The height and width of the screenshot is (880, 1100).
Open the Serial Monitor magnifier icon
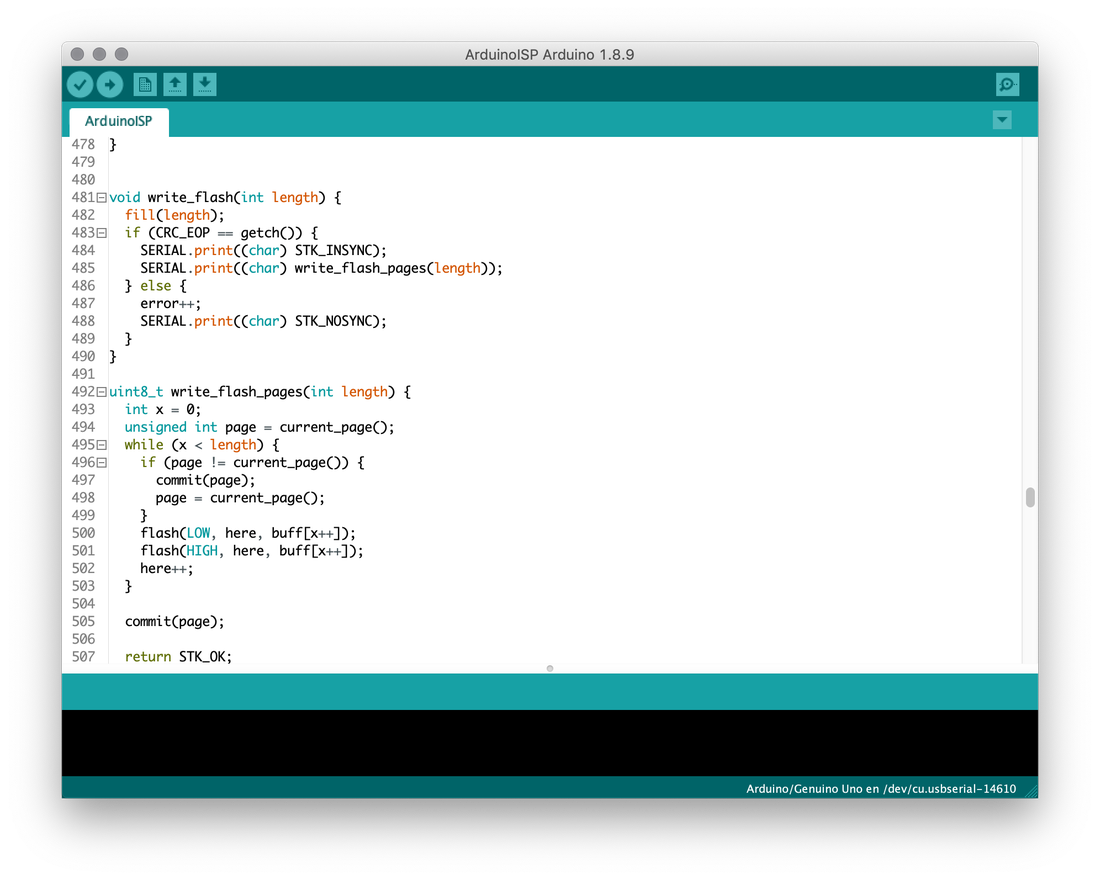pyautogui.click(x=1007, y=85)
